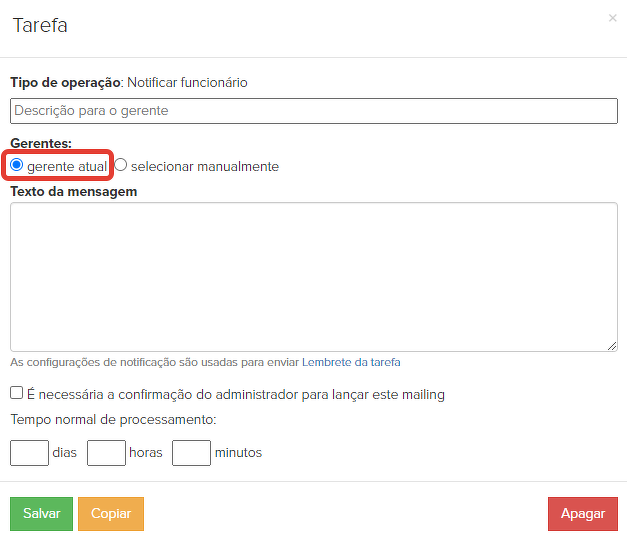Click the 'Descrição para o gerente' input field
This screenshot has width=627, height=545.
coord(314,110)
